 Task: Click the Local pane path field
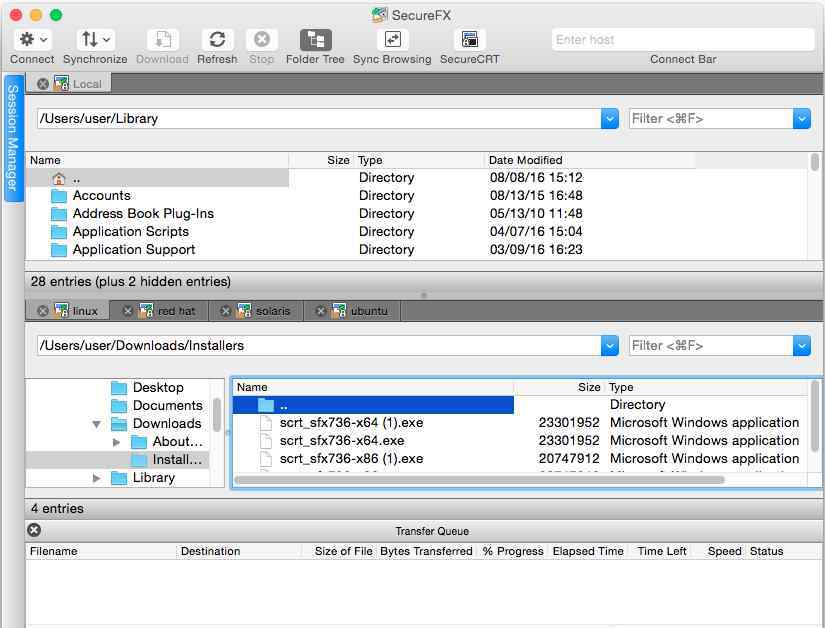pos(319,119)
